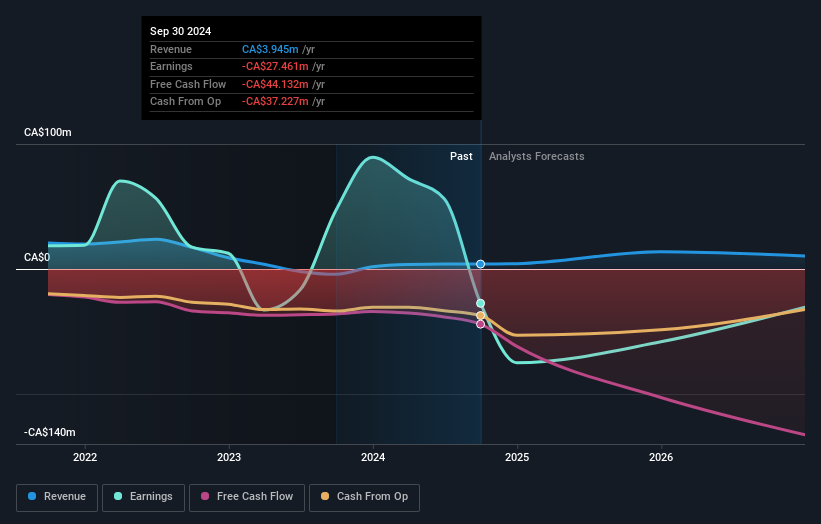Viewport: 821px width, 524px height.
Task: Click the 2026 x-axis label
Action: click(661, 457)
